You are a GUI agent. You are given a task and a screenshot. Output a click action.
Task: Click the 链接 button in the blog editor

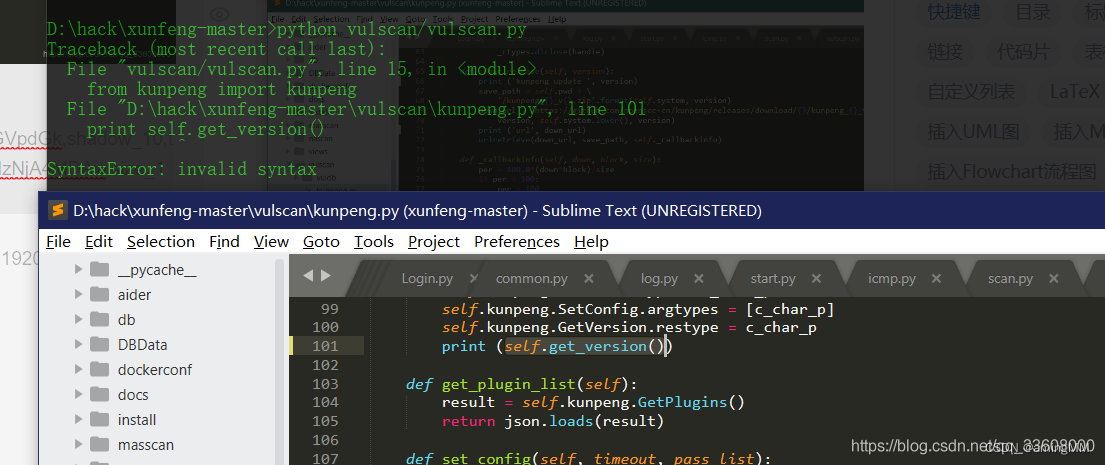[x=945, y=51]
